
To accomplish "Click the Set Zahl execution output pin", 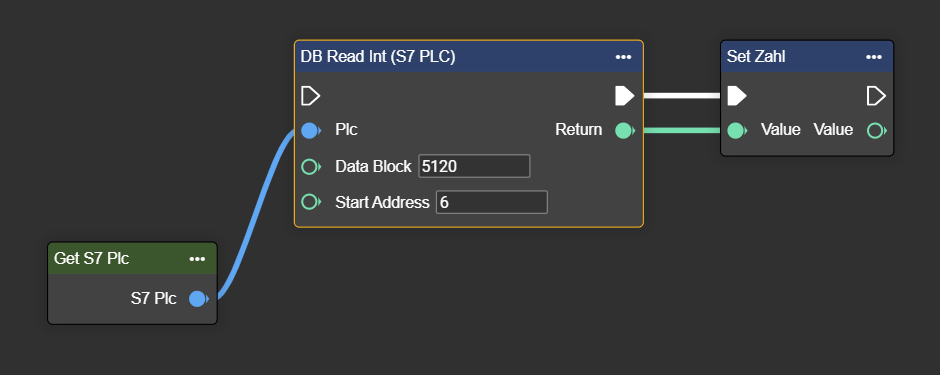I will point(876,96).
